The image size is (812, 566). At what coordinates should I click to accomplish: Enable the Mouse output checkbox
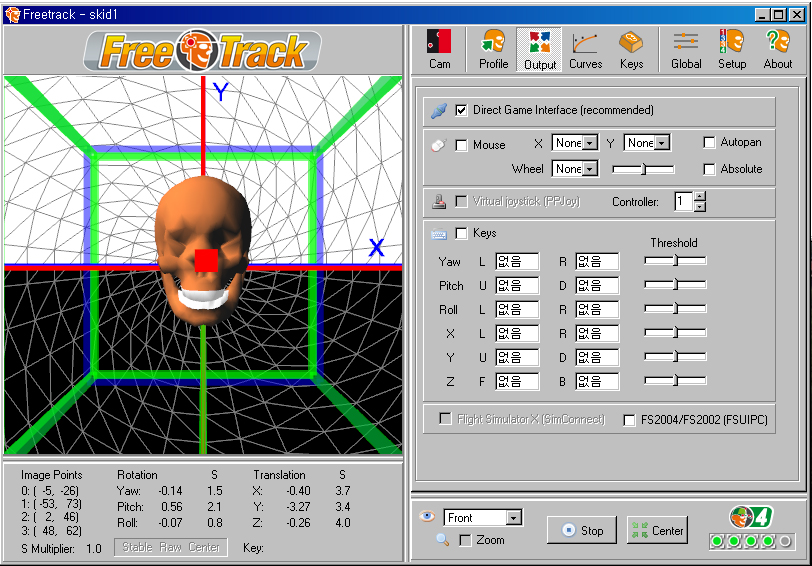[x=461, y=145]
